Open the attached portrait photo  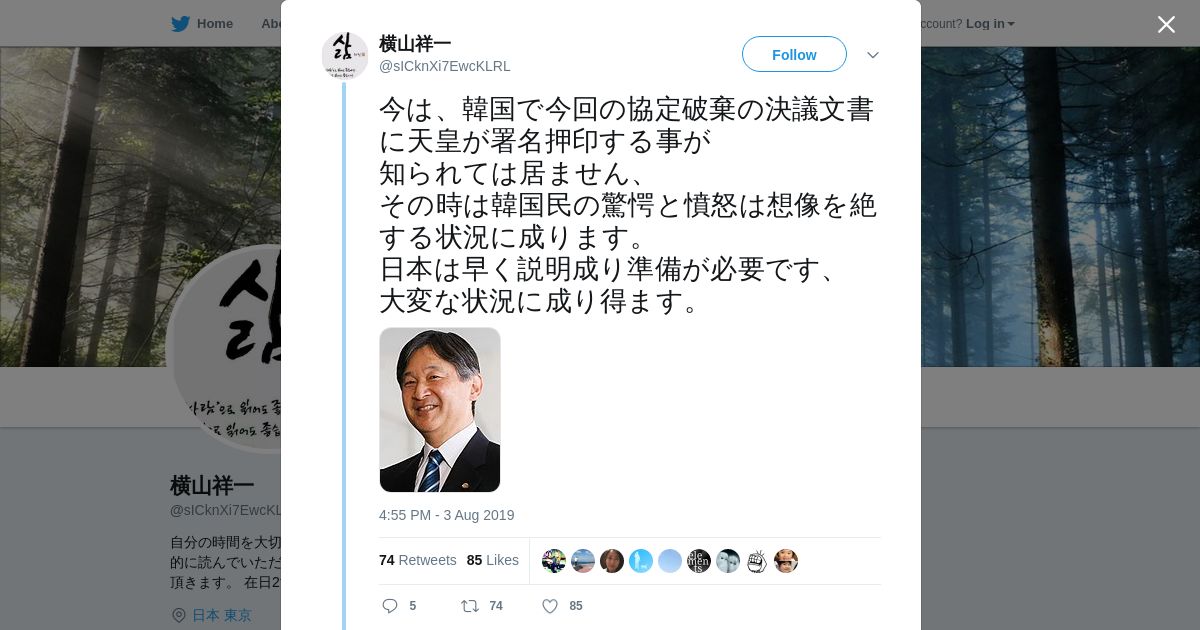tap(440, 410)
